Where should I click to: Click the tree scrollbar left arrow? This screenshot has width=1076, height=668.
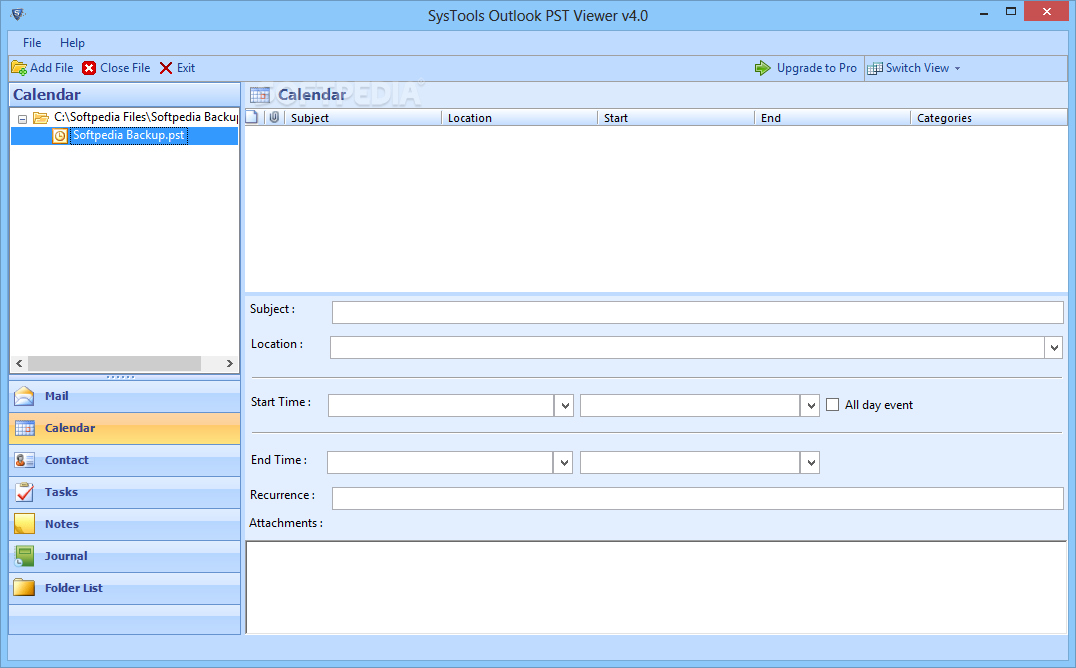click(19, 363)
